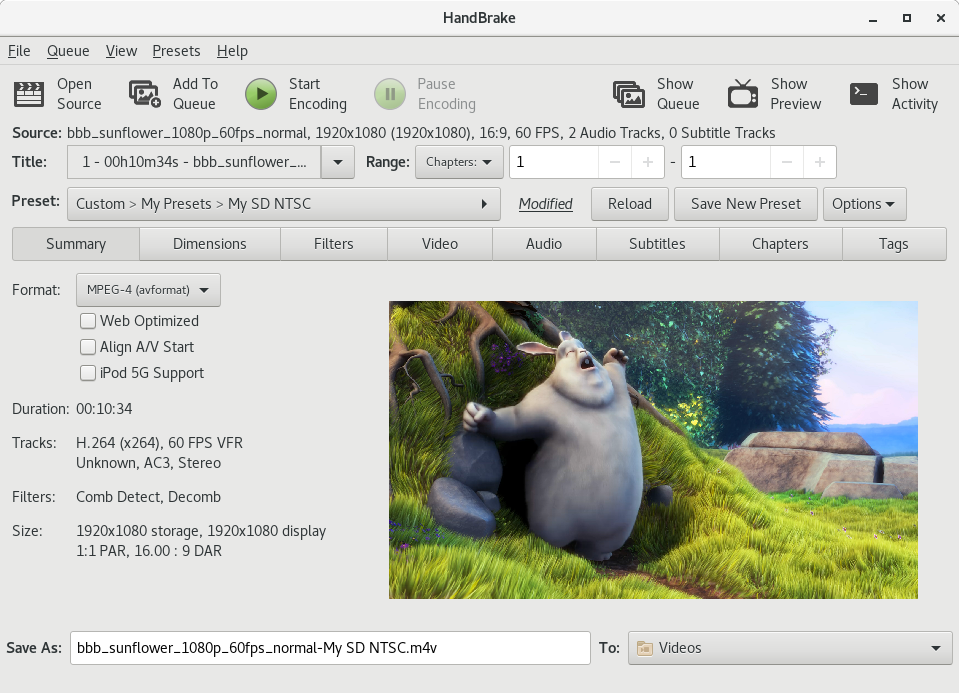The width and height of the screenshot is (959, 693).
Task: Open the View menu
Action: click(x=121, y=51)
